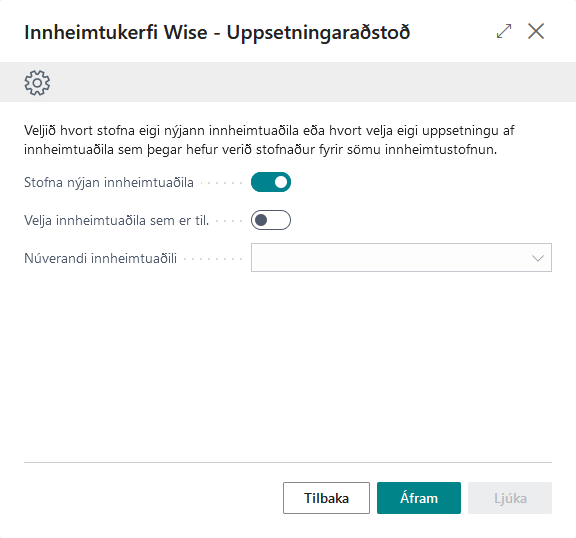This screenshot has height=538, width=576.
Task: Disable the Stofna nýjan innheimtuaðila switch
Action: [271, 182]
